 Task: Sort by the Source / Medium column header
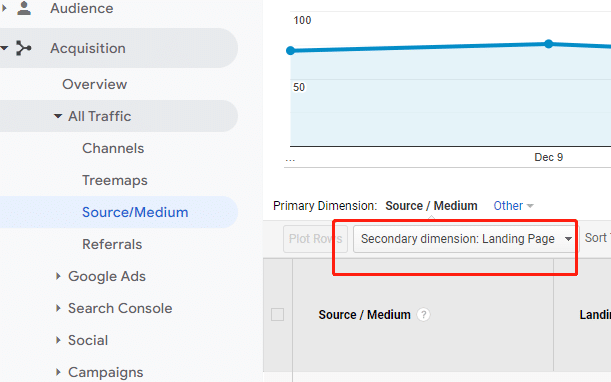[364, 315]
